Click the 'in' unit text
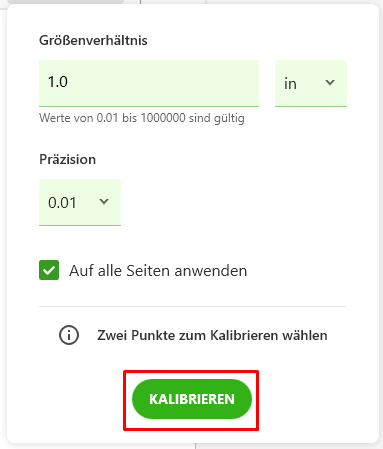 pos(290,83)
